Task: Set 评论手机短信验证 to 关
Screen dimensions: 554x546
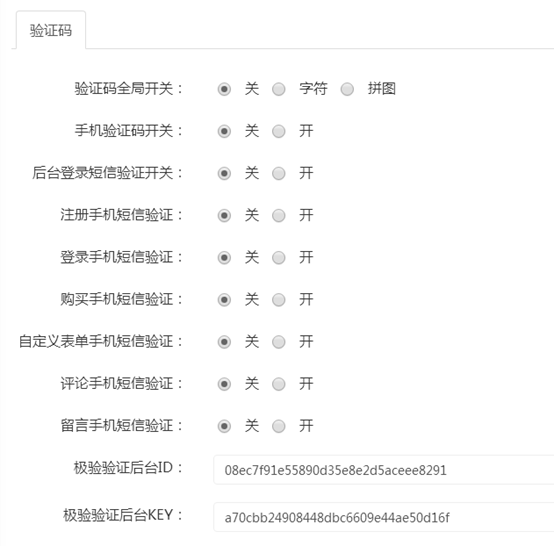Action: (224, 384)
